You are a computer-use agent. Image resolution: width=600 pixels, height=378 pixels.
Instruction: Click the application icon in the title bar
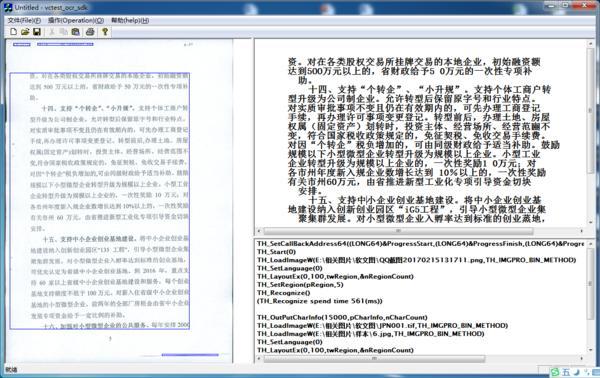point(8,7)
